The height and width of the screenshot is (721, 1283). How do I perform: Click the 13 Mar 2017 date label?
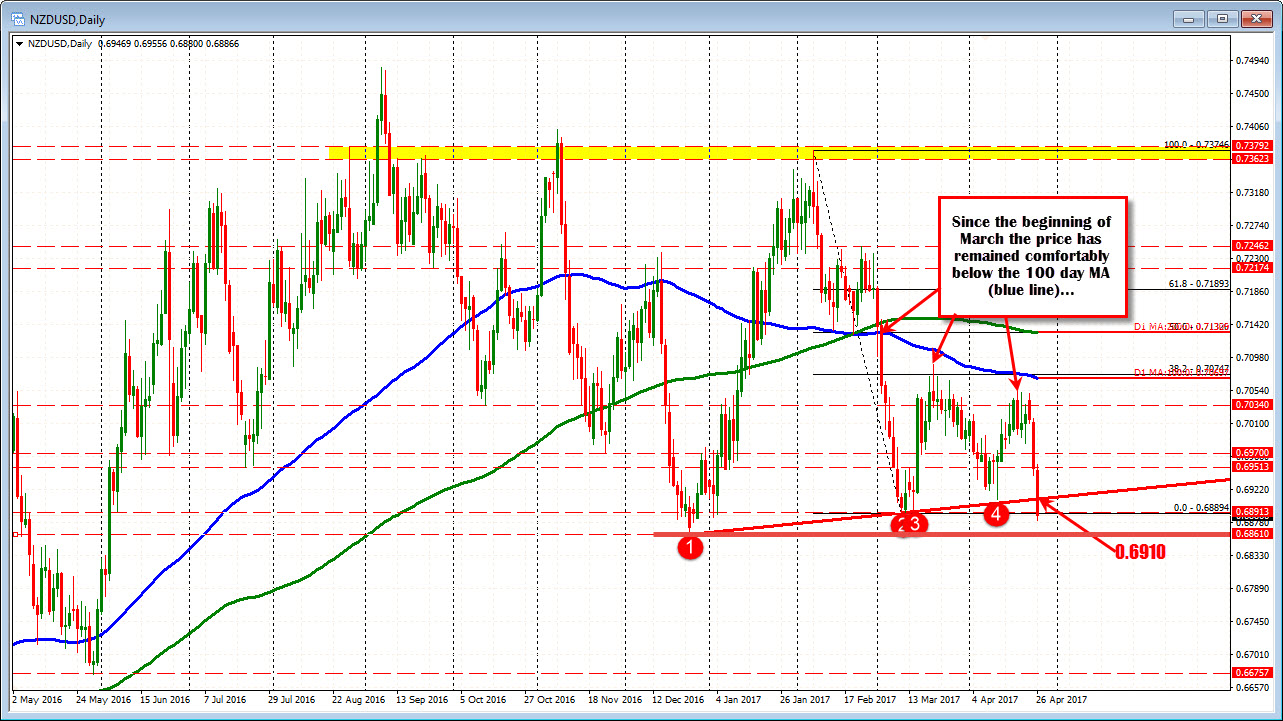click(x=935, y=701)
